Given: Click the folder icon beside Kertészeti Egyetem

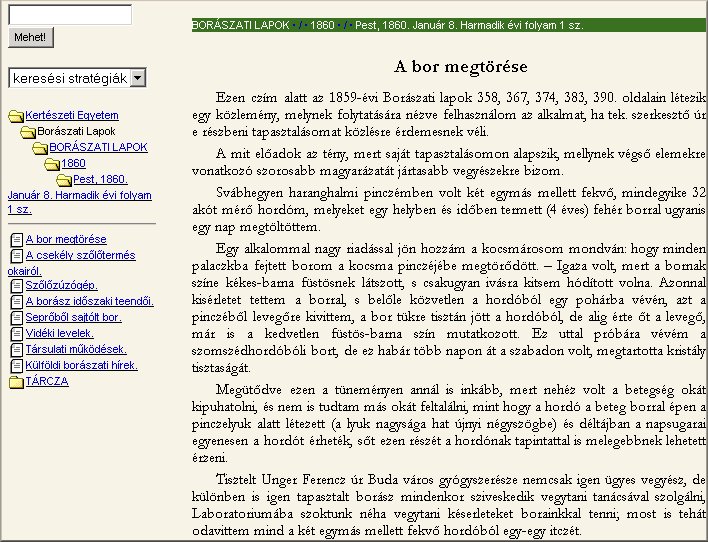Looking at the screenshot, I should (x=16, y=117).
